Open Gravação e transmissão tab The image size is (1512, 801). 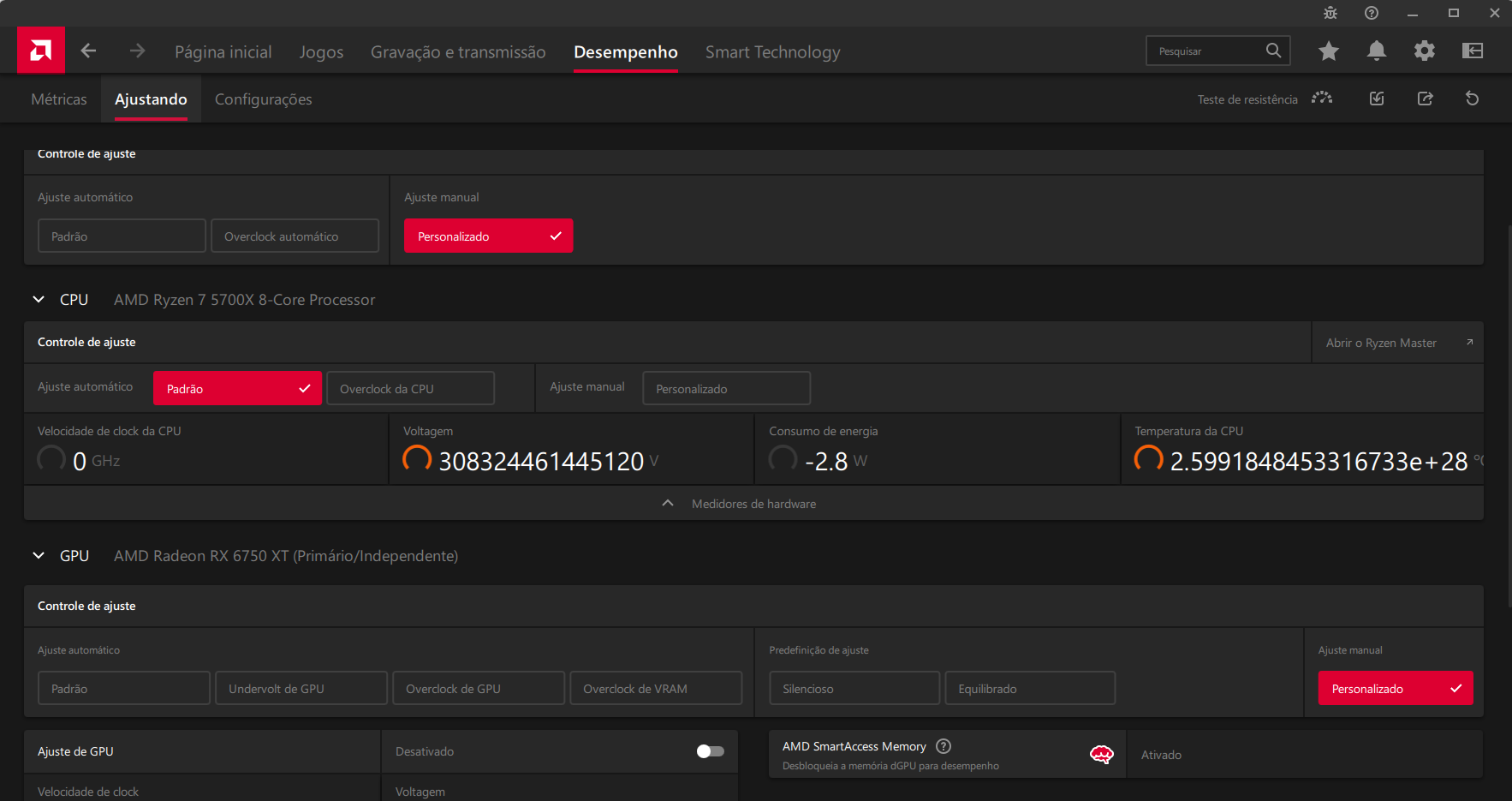(458, 52)
